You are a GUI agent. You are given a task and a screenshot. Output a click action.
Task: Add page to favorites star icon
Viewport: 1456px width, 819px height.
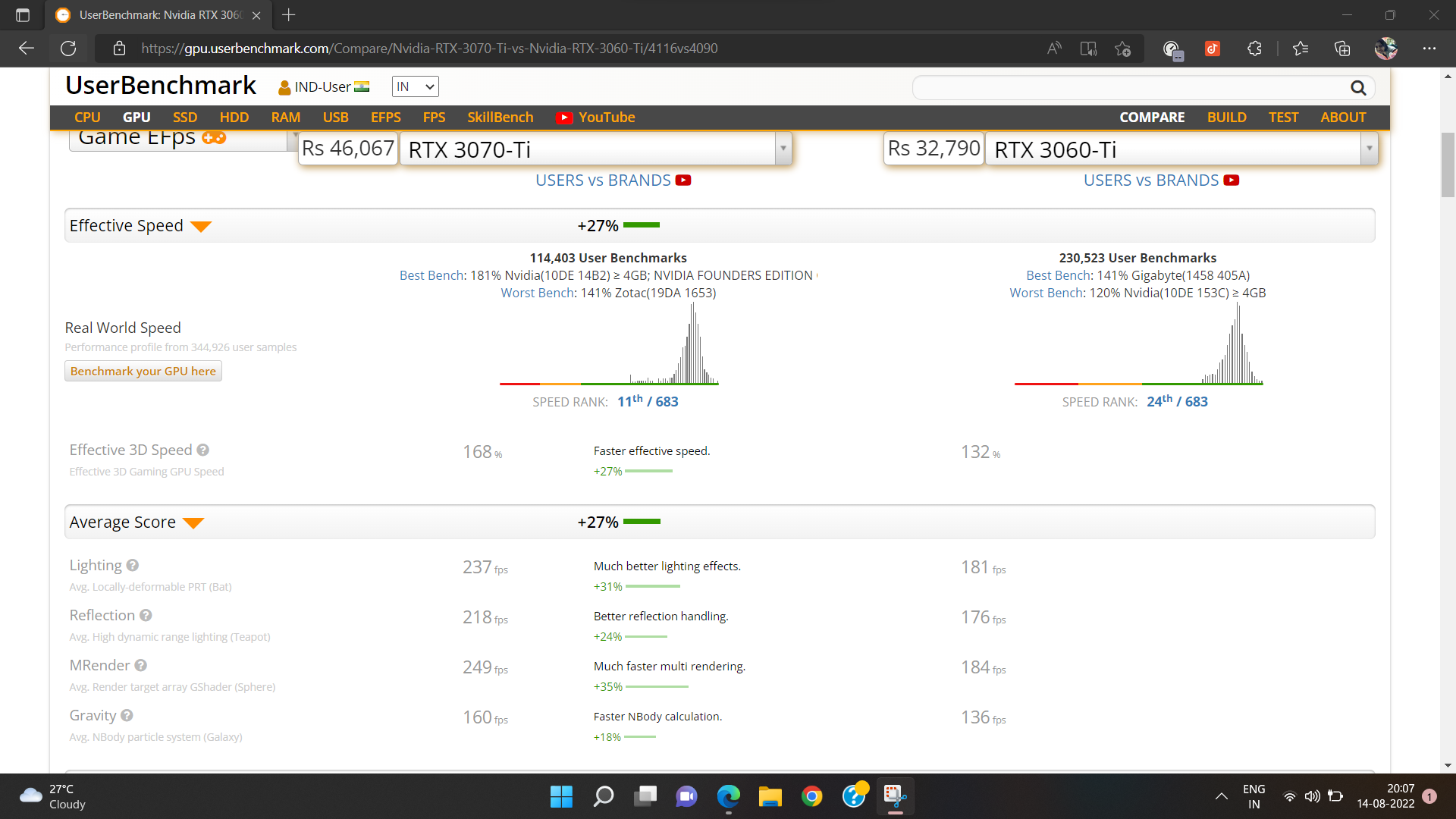pos(1122,49)
